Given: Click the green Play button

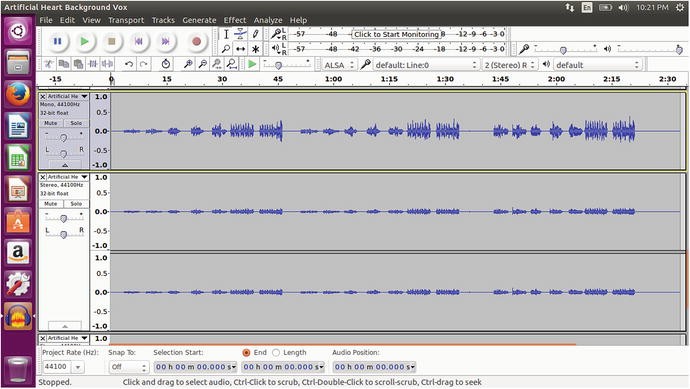Looking at the screenshot, I should (84, 41).
